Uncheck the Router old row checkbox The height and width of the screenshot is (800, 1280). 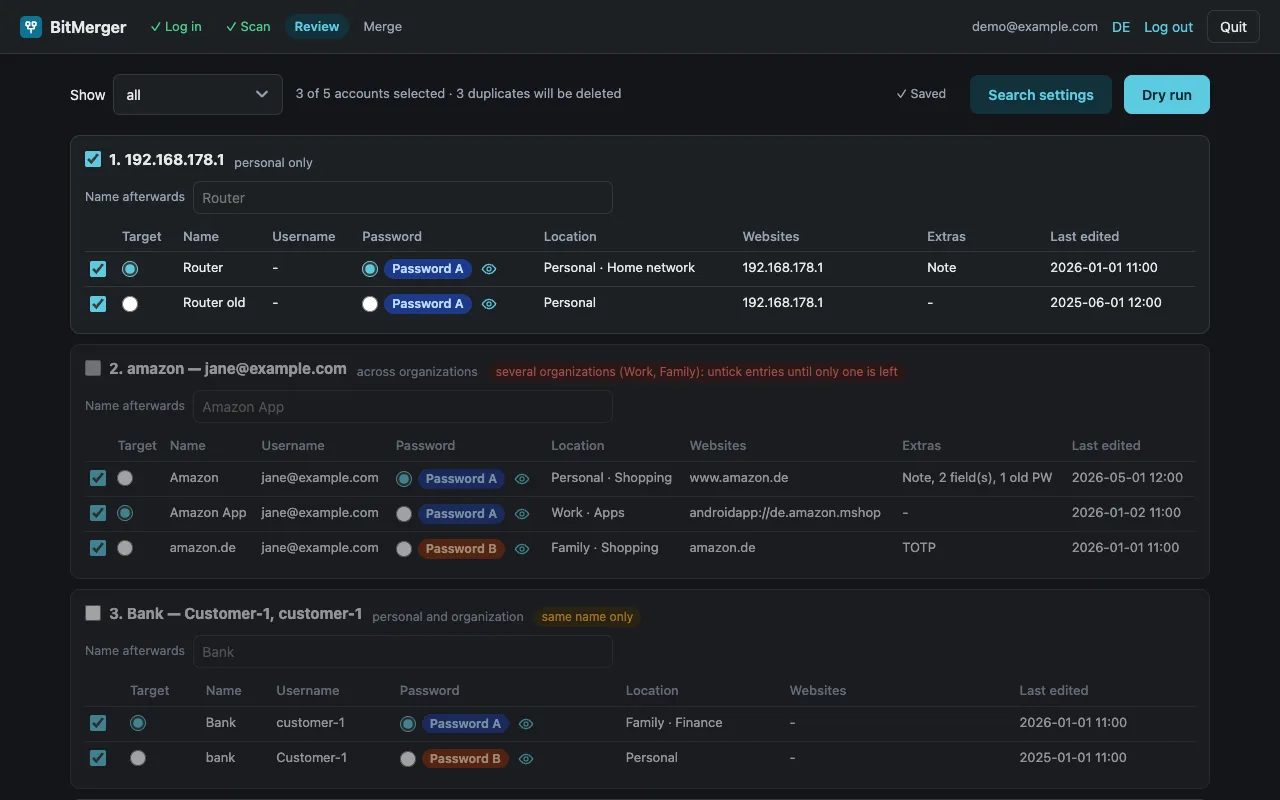(x=98, y=304)
